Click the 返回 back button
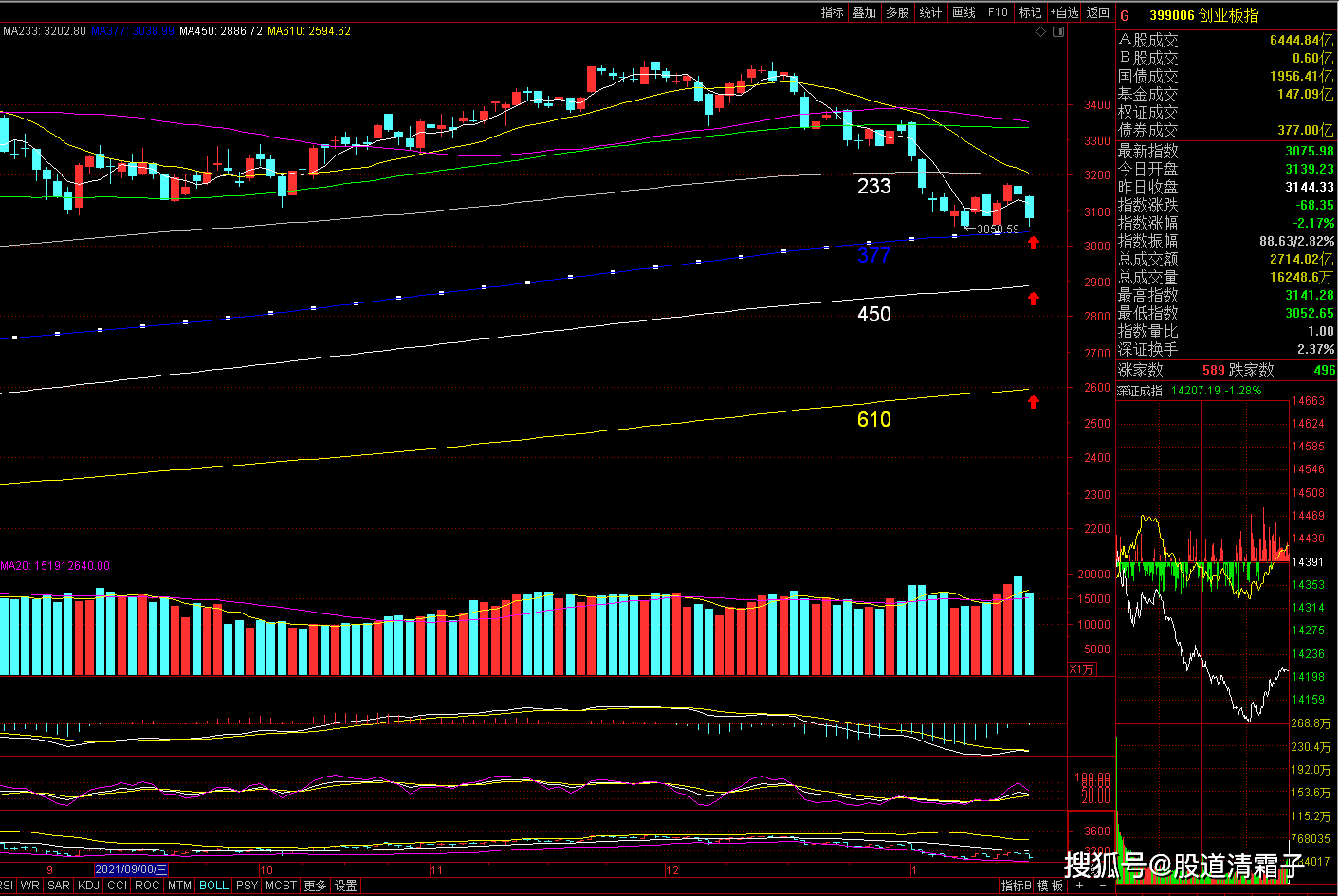 (1098, 12)
